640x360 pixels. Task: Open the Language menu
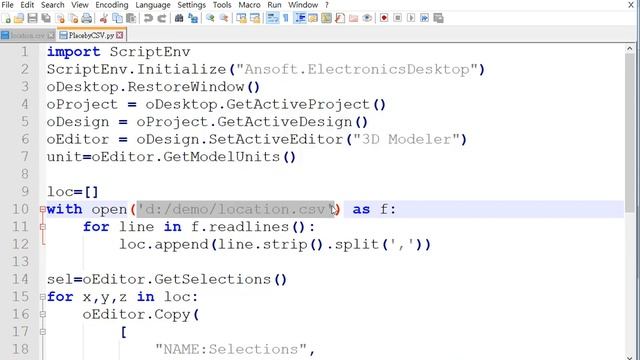153,5
